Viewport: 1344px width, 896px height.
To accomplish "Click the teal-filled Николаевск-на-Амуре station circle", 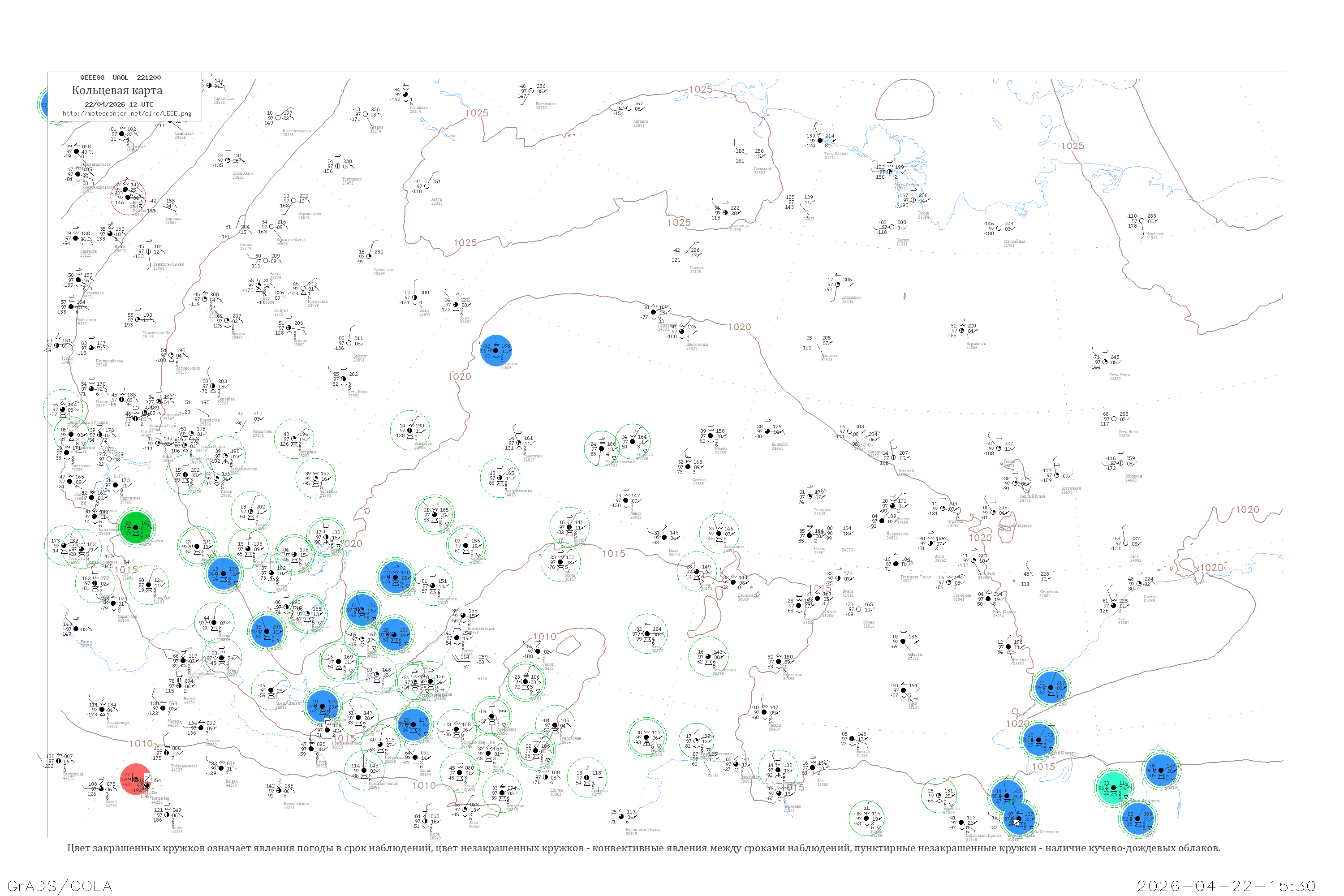I will point(1113,788).
